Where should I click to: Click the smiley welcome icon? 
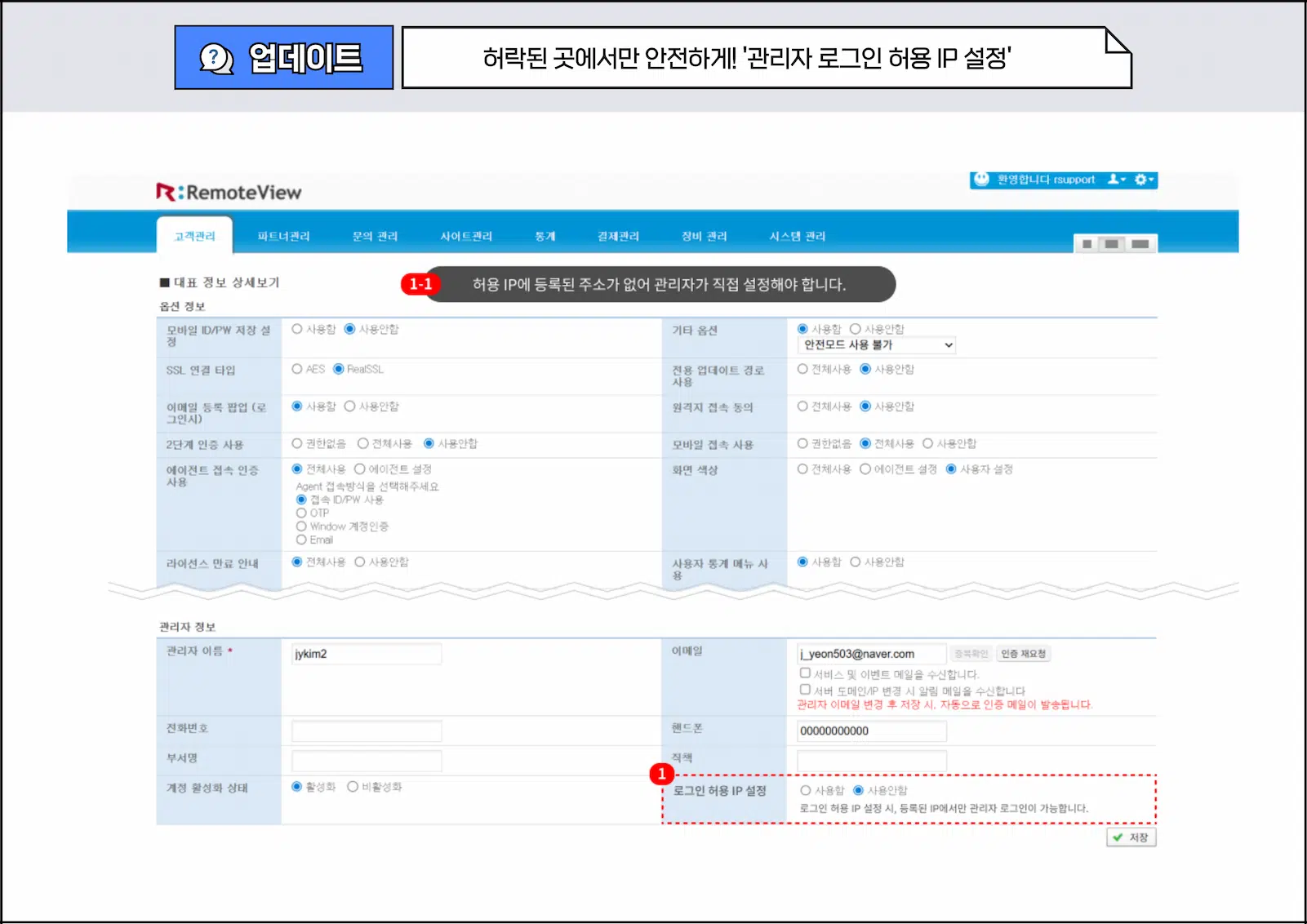click(980, 180)
